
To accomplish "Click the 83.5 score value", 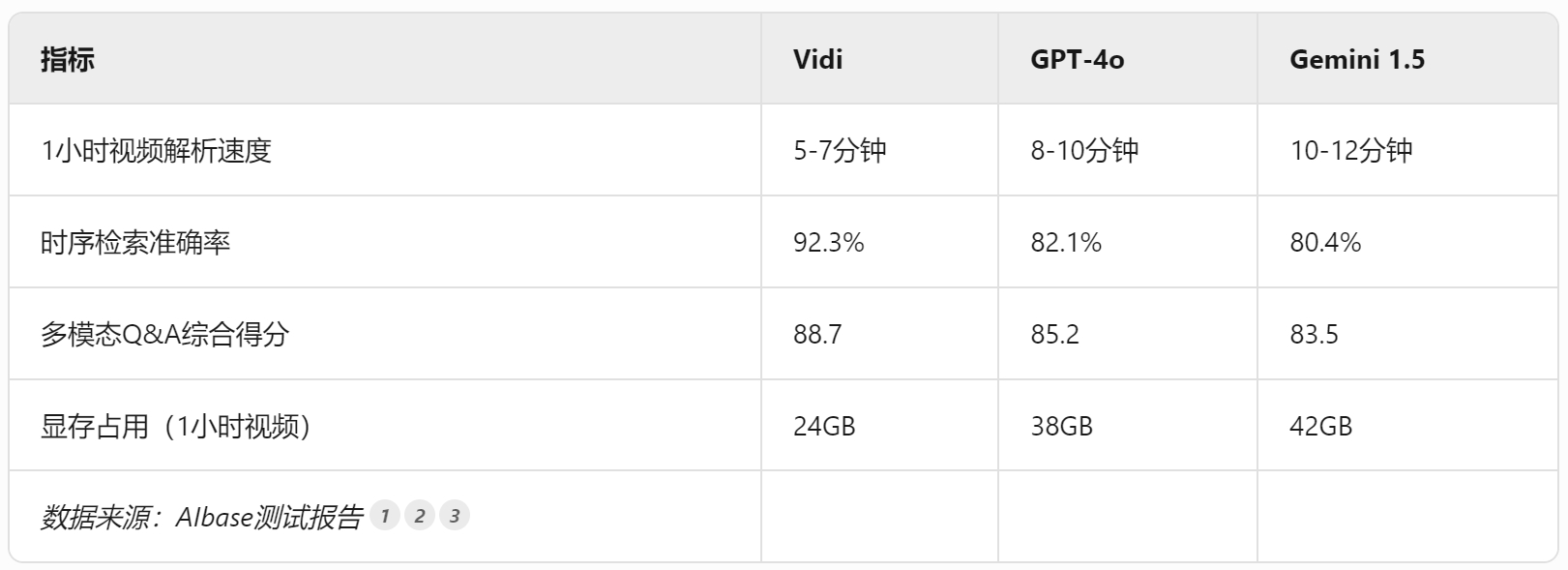I will pos(1314,335).
